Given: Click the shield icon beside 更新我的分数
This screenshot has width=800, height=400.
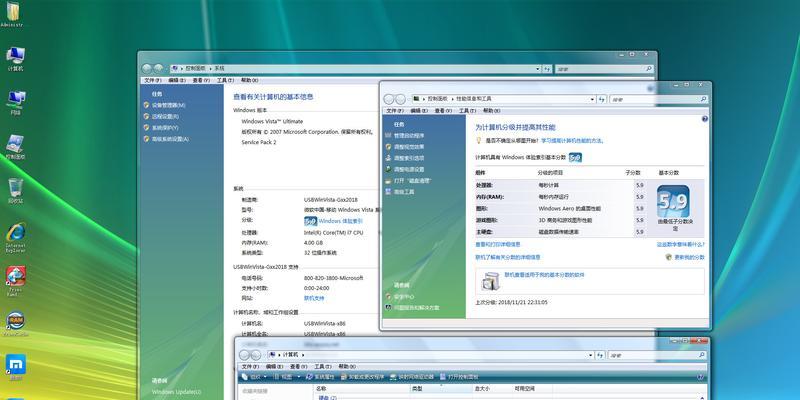Looking at the screenshot, I should [x=669, y=257].
